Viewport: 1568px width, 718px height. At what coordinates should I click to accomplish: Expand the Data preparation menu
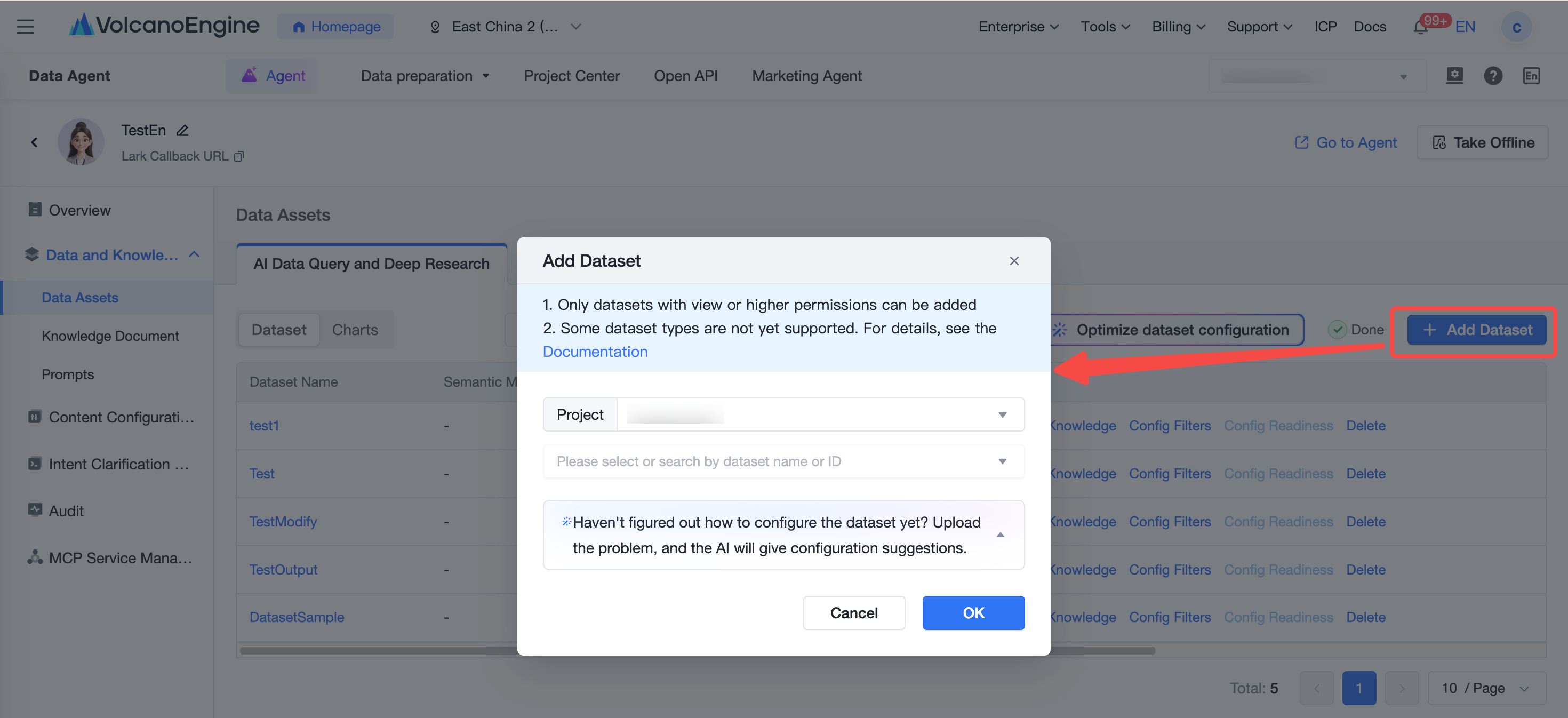pyautogui.click(x=425, y=76)
